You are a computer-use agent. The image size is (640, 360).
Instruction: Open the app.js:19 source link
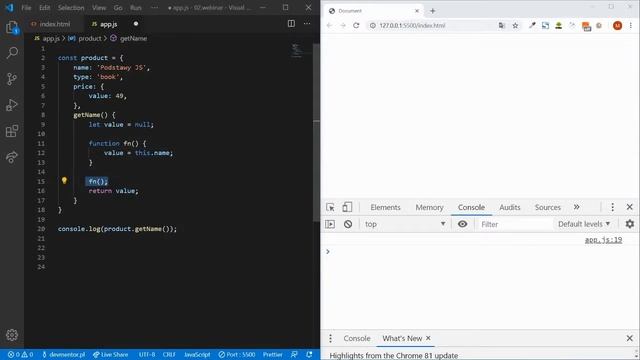click(x=603, y=240)
